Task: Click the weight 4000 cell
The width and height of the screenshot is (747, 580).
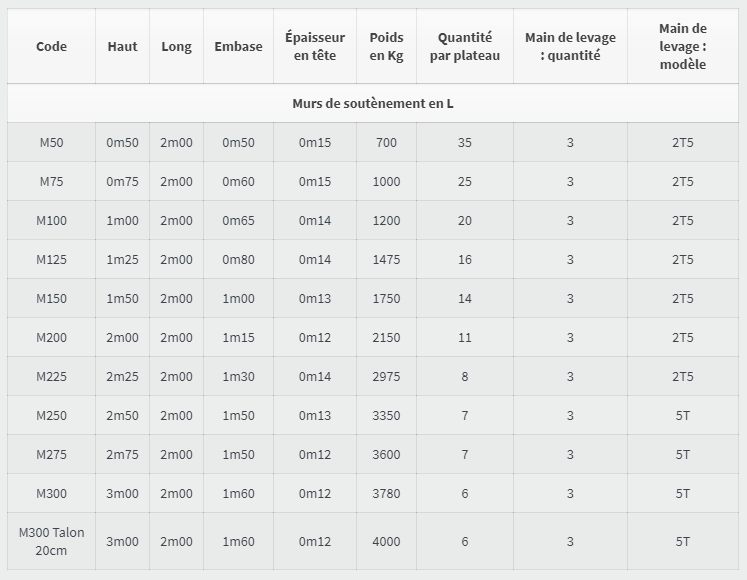Action: pyautogui.click(x=386, y=541)
